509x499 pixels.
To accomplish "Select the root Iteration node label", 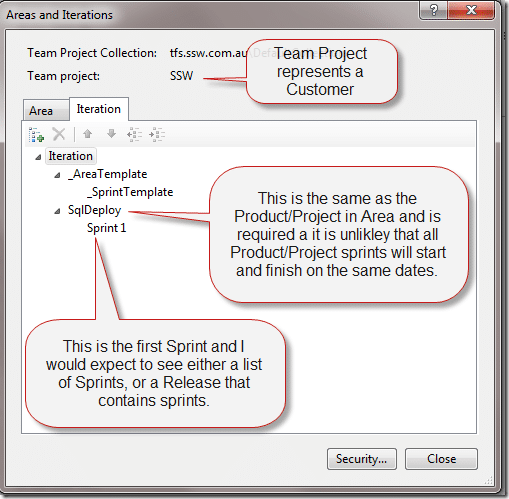I will (x=71, y=156).
